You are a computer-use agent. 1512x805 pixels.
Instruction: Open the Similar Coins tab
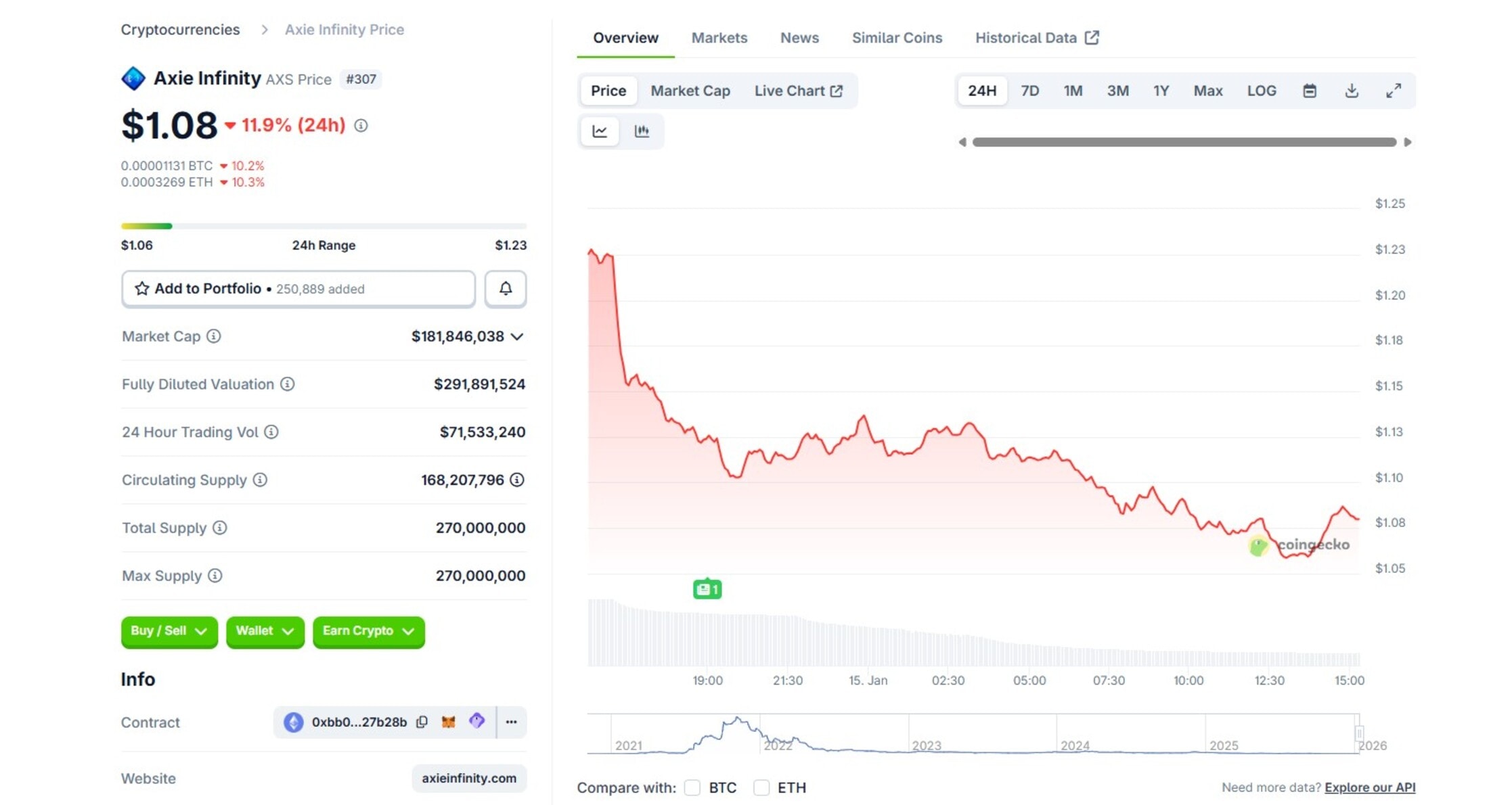[x=896, y=38]
